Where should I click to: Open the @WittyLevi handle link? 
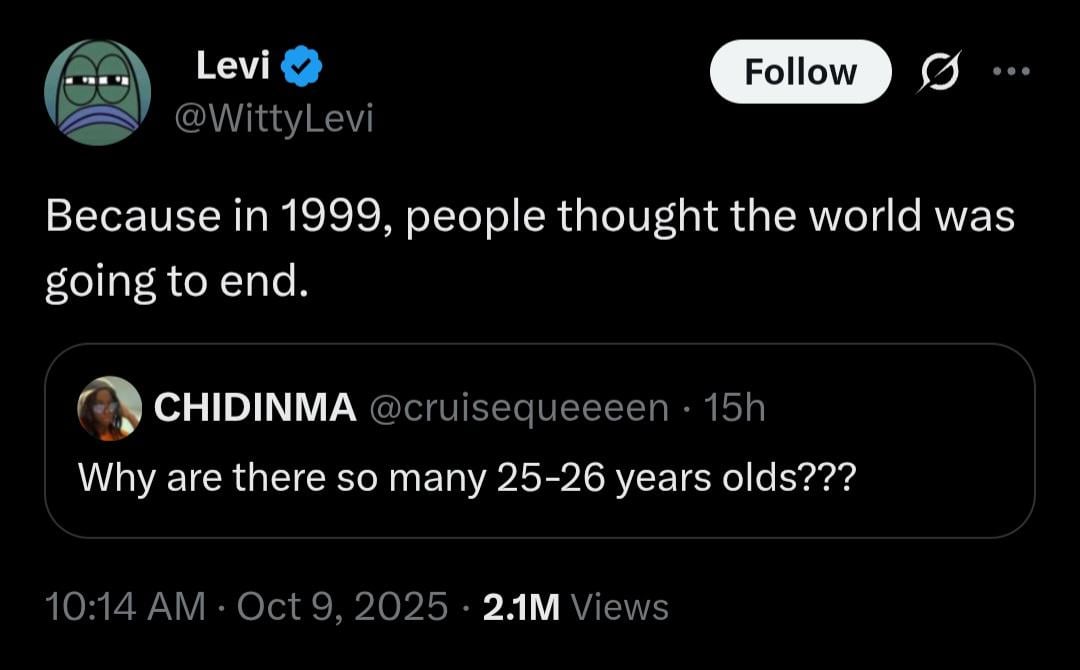pos(273,120)
